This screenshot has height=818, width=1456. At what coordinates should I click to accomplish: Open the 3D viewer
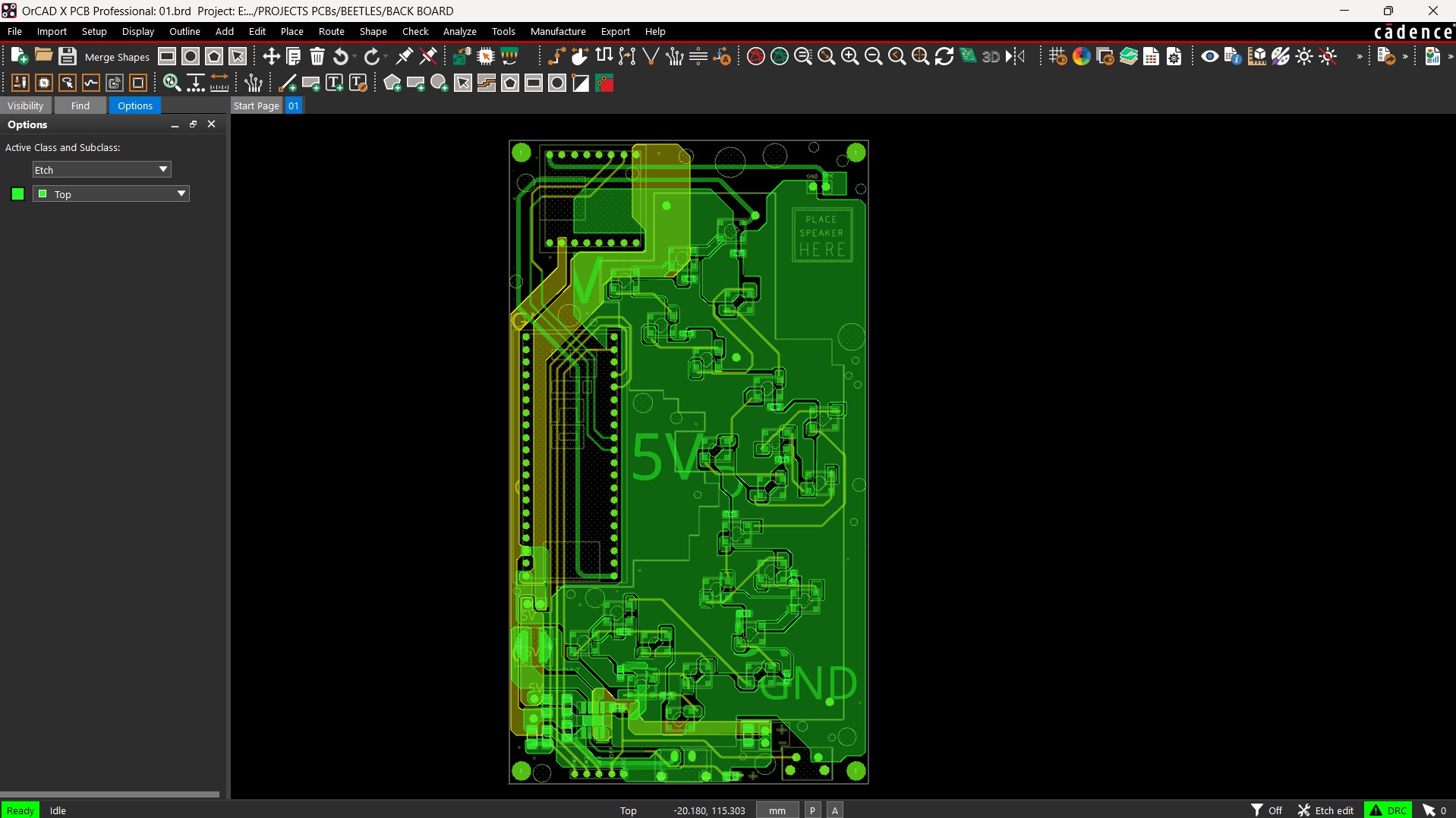[991, 56]
